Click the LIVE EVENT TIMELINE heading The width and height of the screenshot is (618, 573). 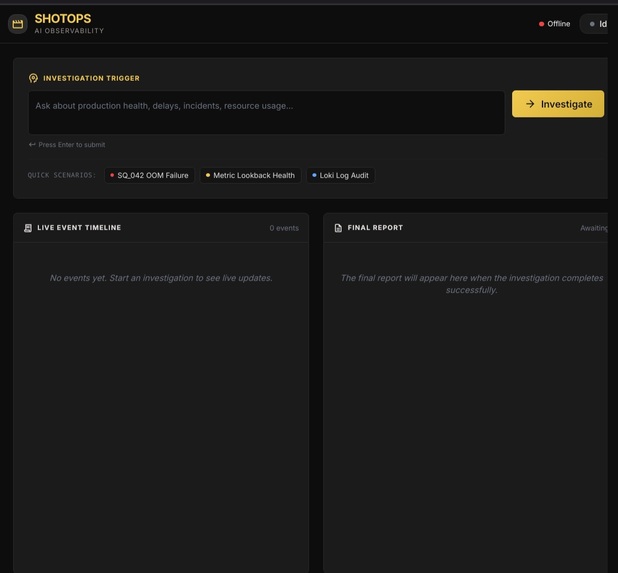tap(79, 228)
